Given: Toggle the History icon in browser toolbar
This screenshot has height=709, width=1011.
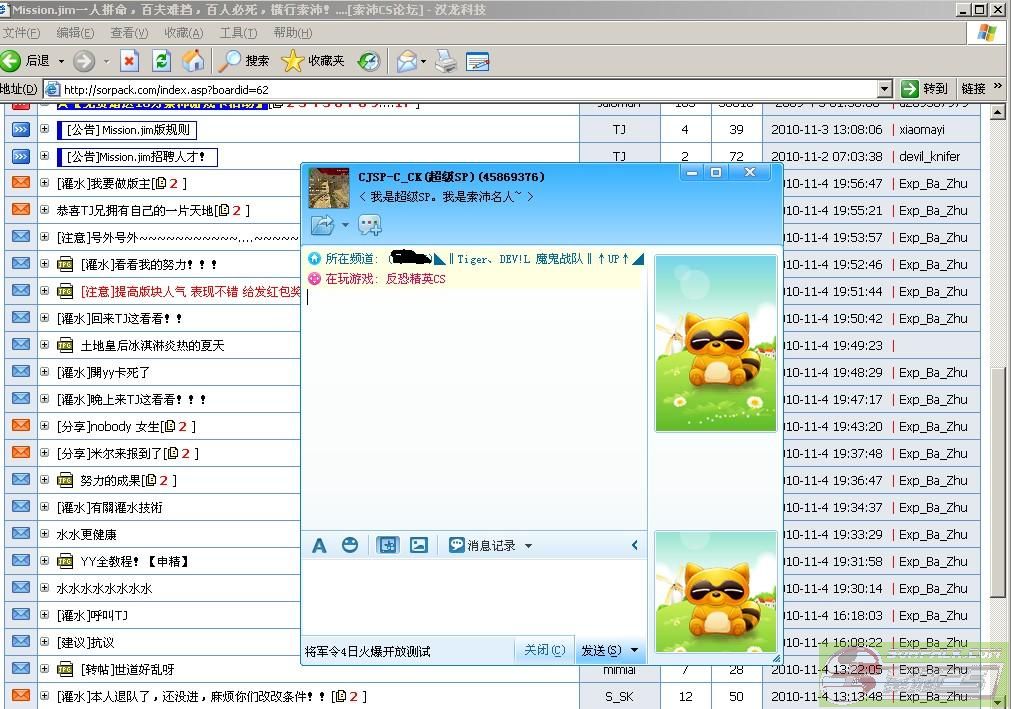Looking at the screenshot, I should 369,61.
